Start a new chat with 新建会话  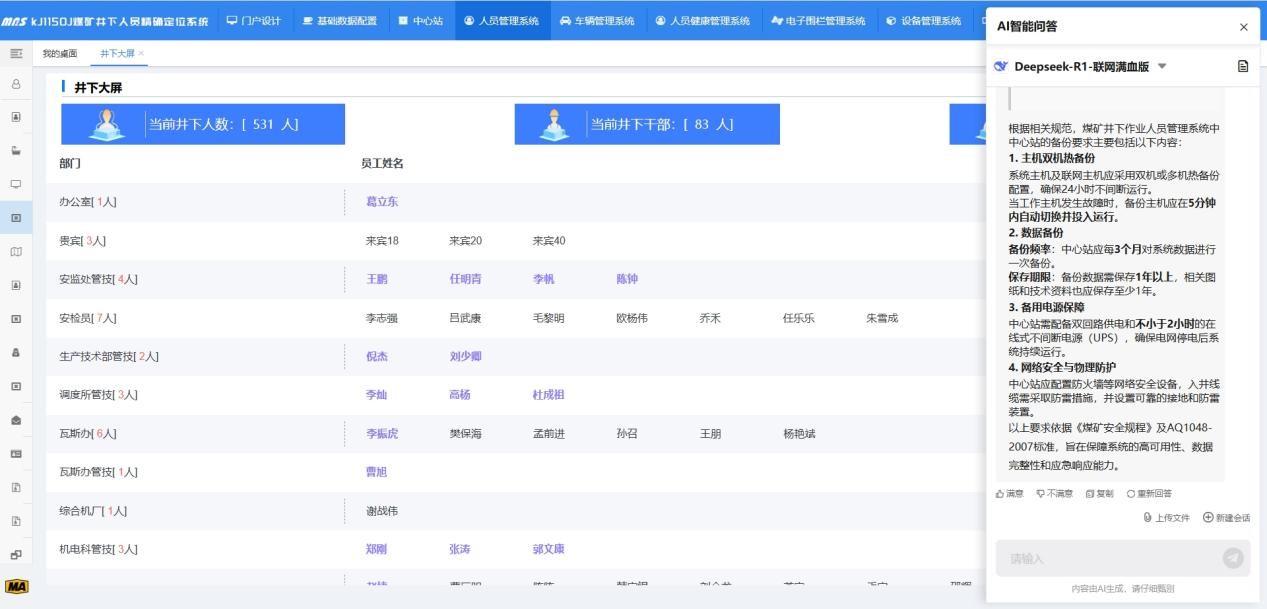[x=1226, y=517]
